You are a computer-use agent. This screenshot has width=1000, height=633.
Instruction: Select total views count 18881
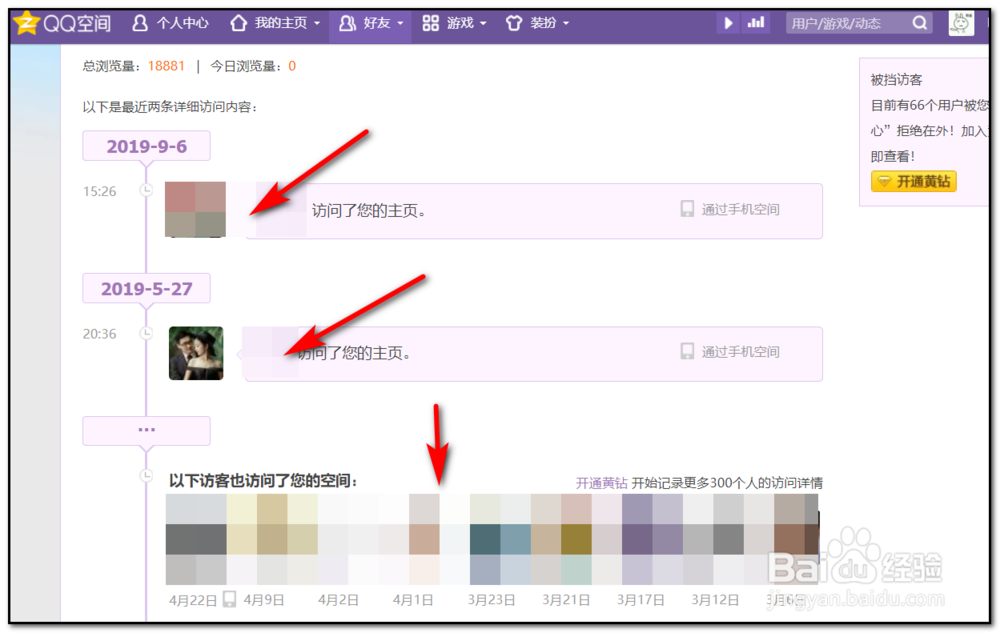point(166,66)
